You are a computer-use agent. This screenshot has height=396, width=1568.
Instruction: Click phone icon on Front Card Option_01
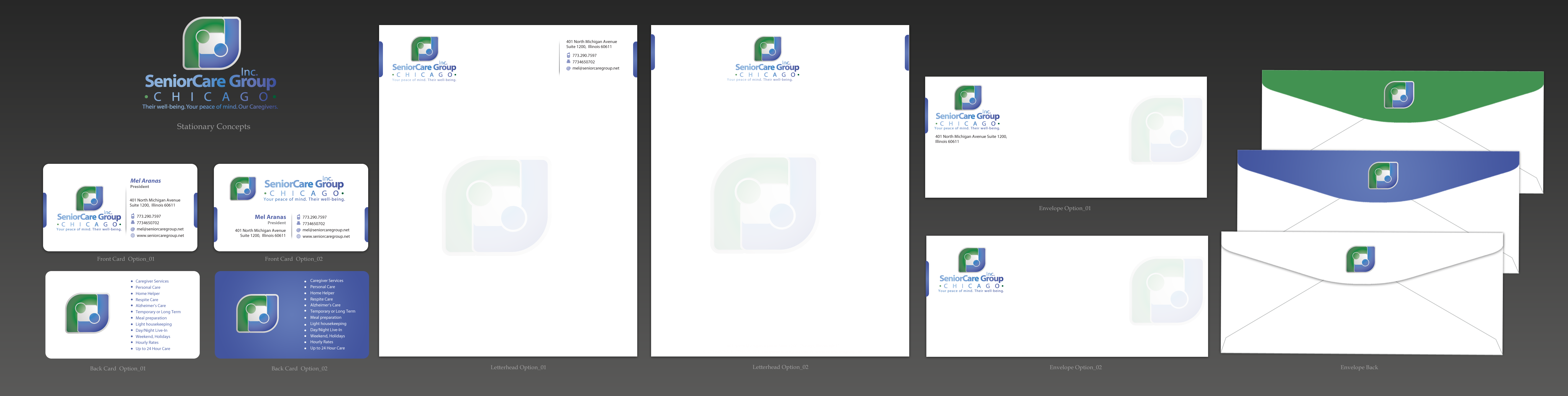[133, 216]
